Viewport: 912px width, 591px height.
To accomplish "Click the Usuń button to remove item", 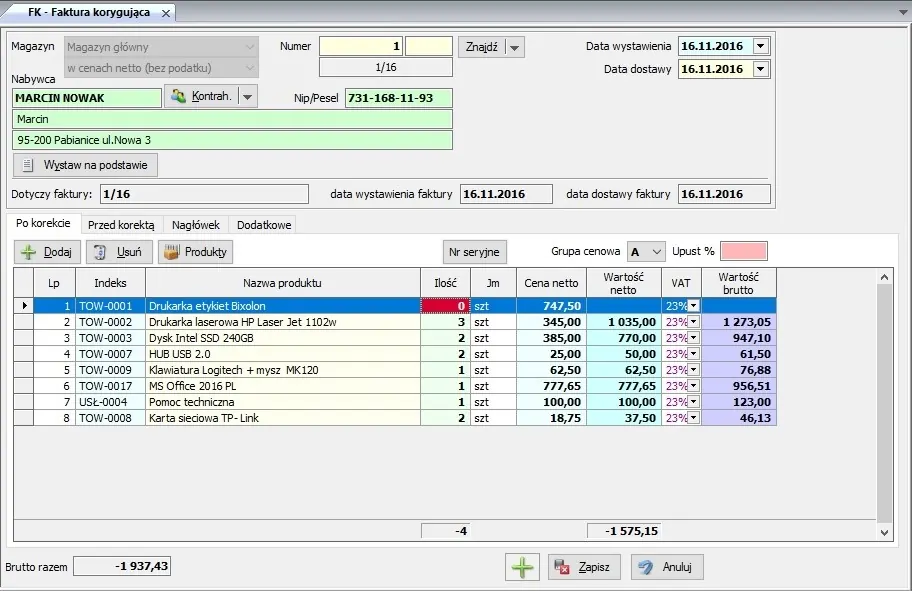I will (119, 252).
